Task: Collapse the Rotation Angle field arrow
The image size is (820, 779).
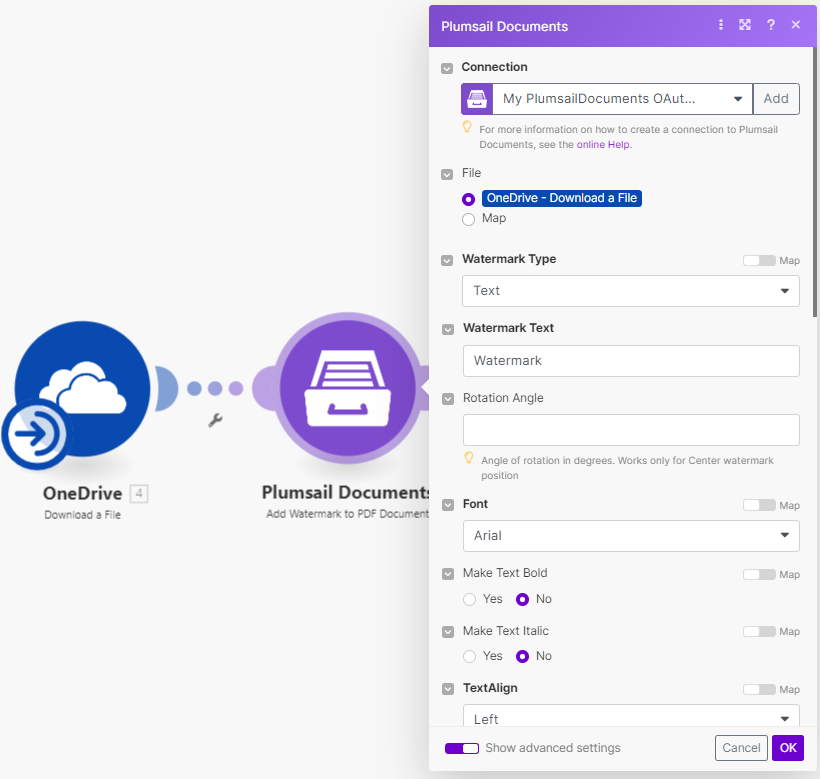Action: (448, 399)
